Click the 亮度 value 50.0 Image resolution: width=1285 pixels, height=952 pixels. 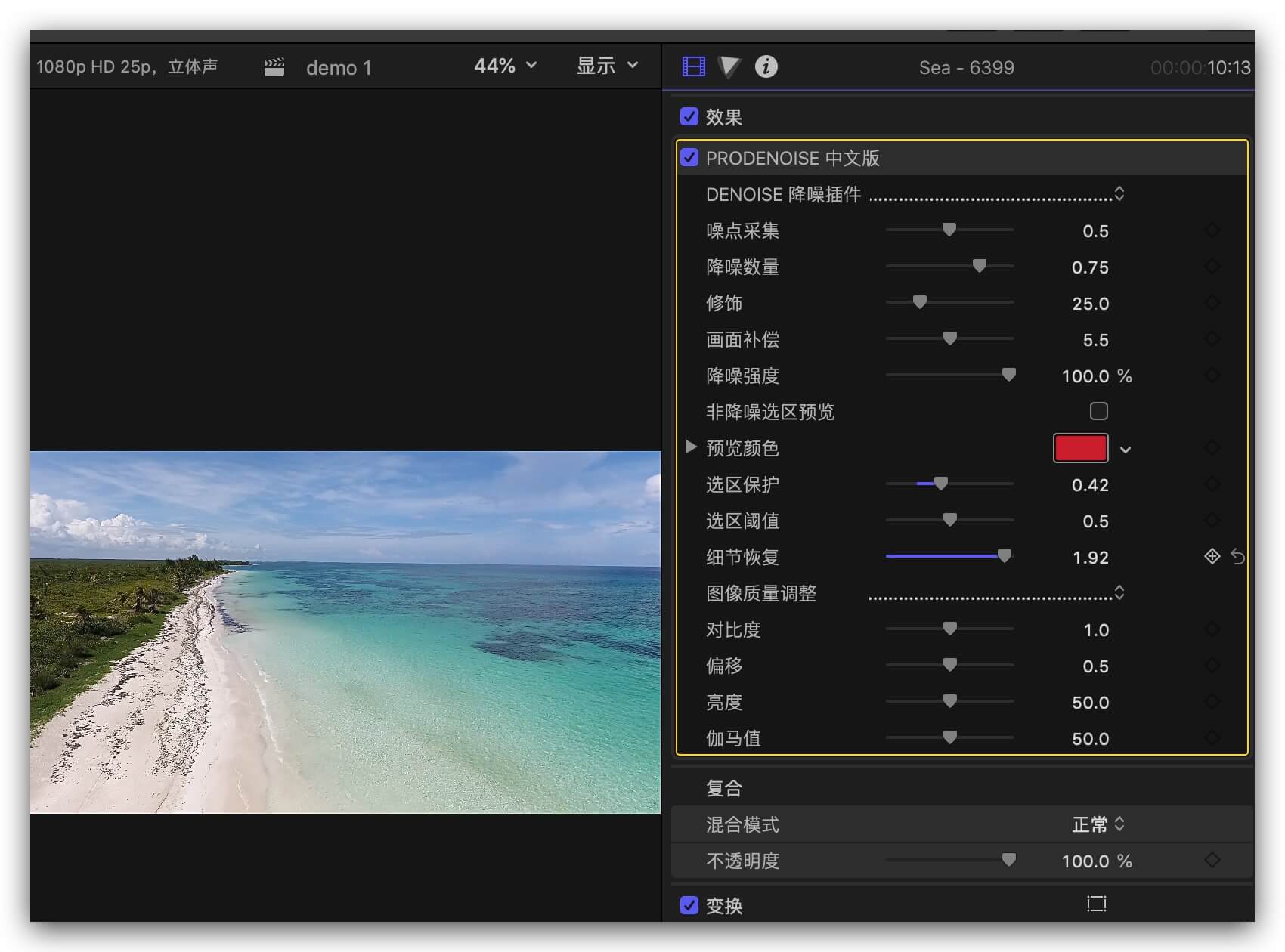point(1090,703)
